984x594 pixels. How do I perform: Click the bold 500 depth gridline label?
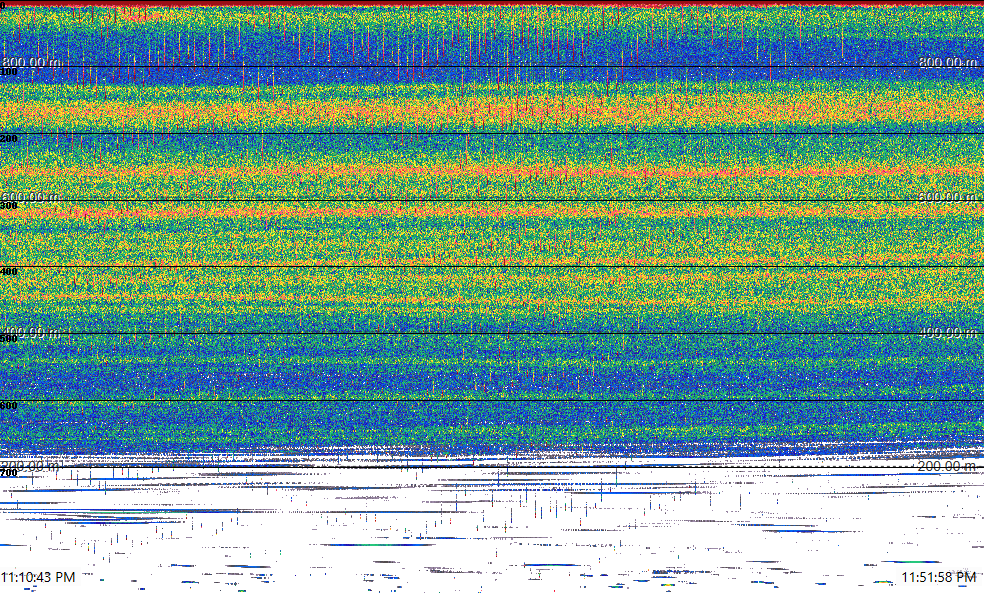click(x=9, y=339)
